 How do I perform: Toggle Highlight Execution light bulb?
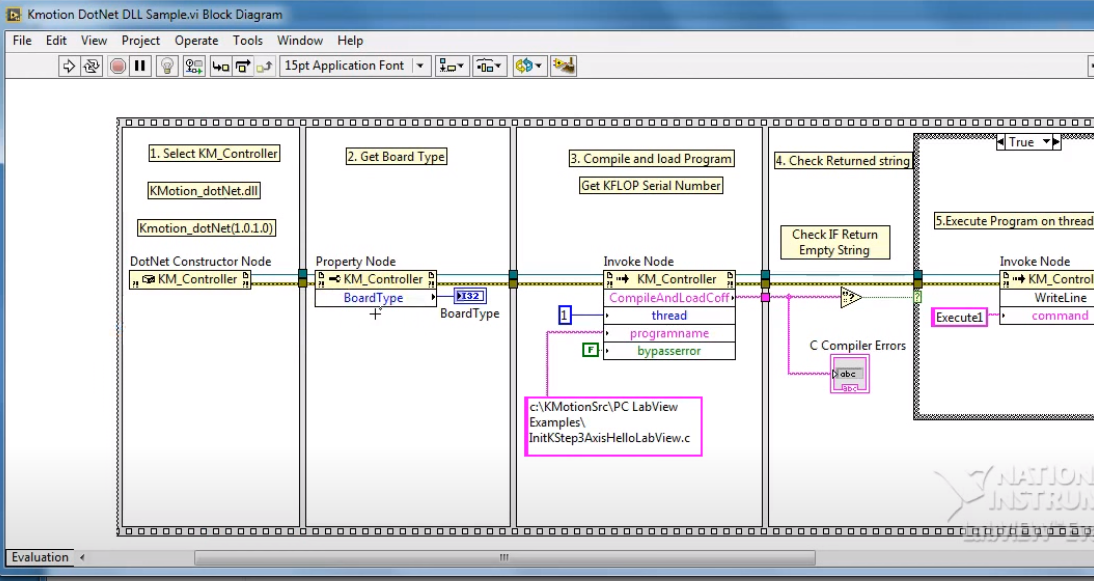pos(168,66)
